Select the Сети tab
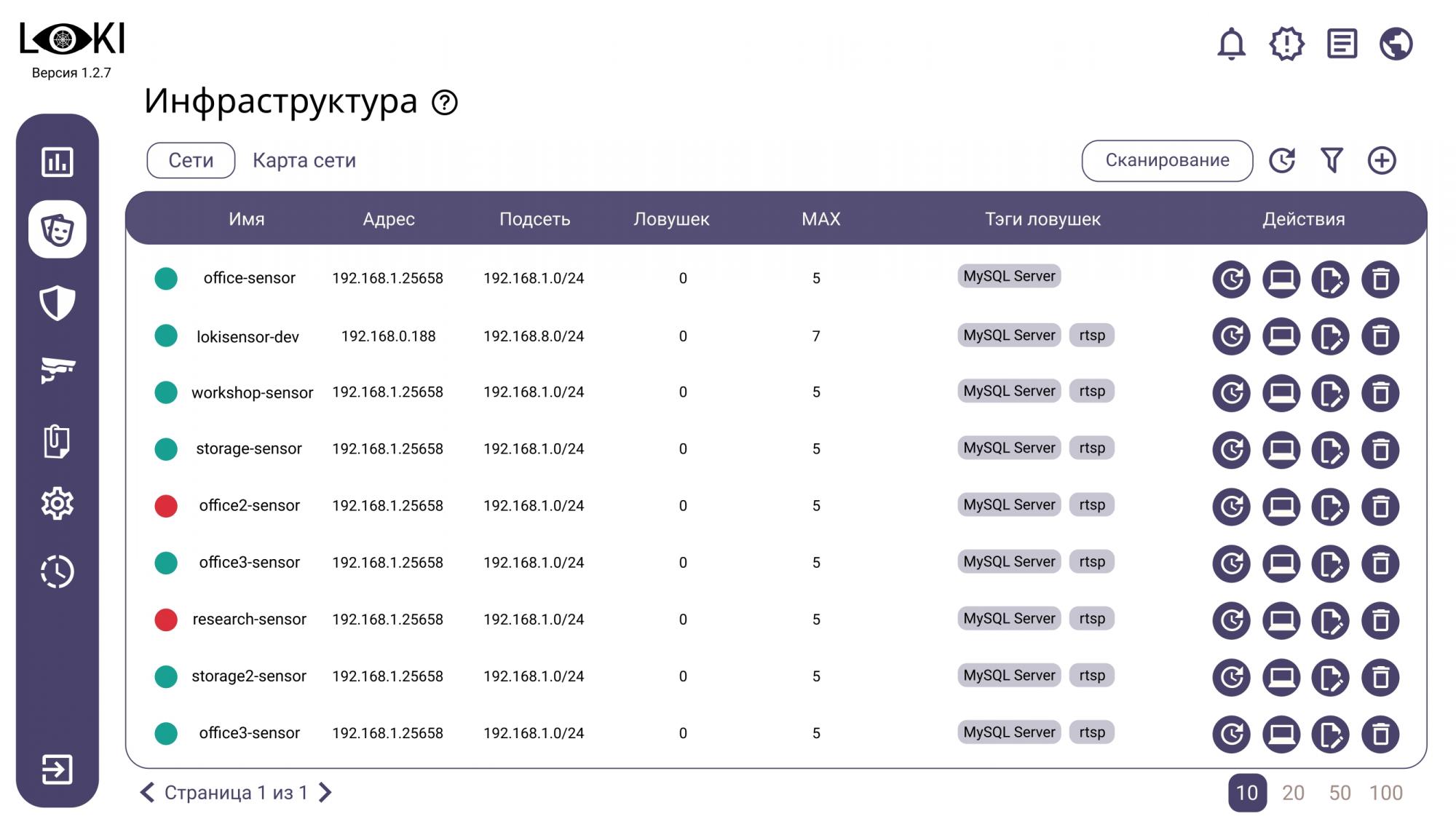Screen dimensions: 1456x819 pyautogui.click(x=191, y=160)
